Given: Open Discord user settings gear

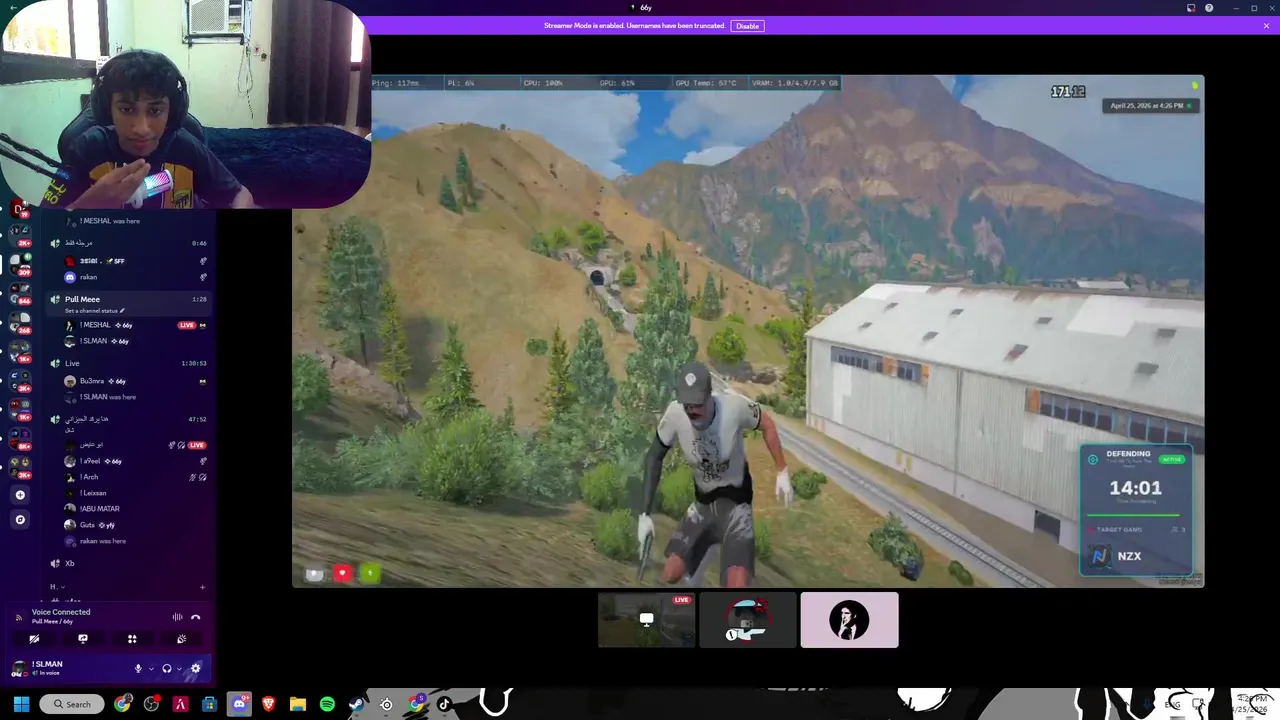Looking at the screenshot, I should click(x=195, y=668).
